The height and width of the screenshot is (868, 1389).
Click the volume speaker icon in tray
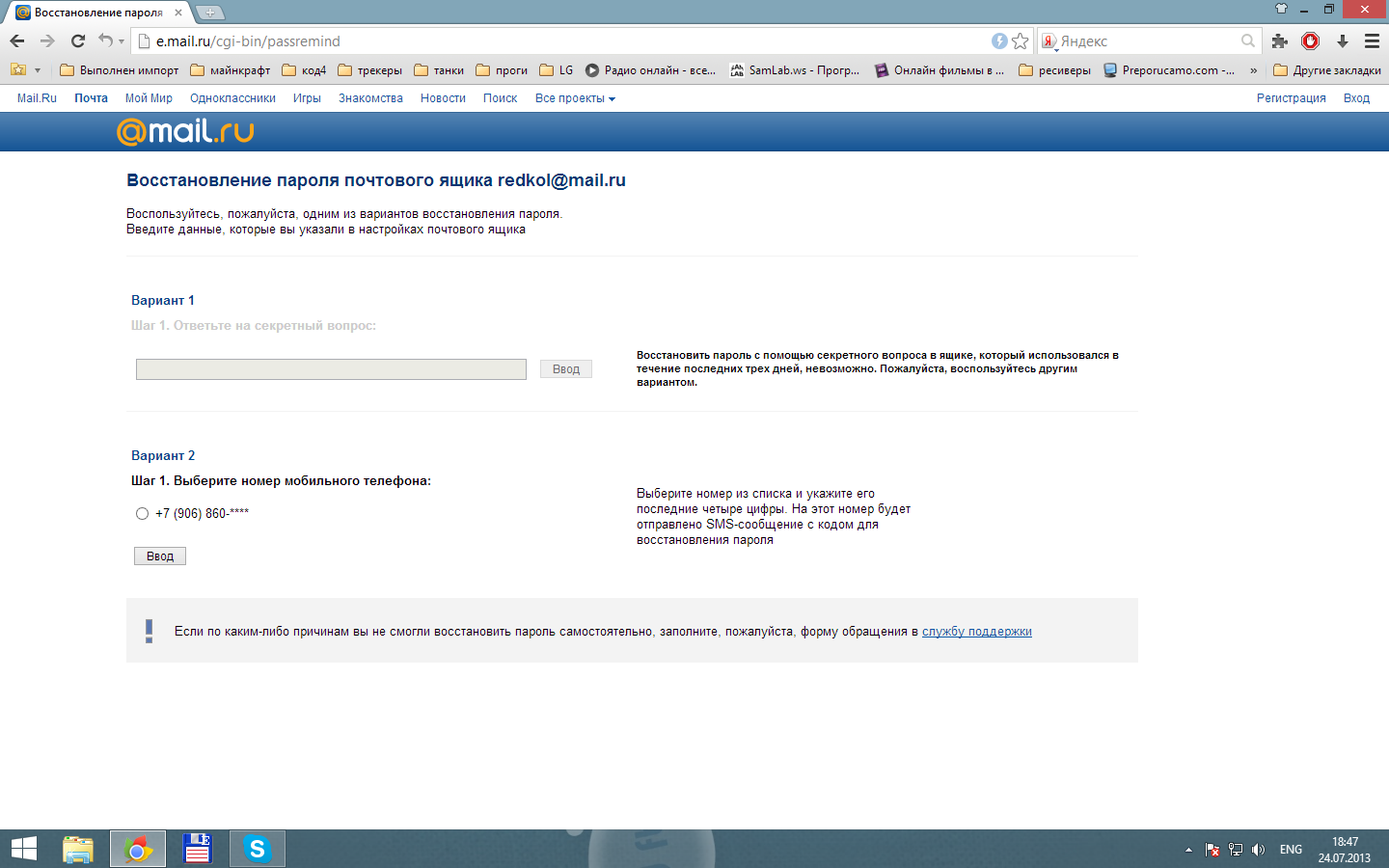[1258, 850]
